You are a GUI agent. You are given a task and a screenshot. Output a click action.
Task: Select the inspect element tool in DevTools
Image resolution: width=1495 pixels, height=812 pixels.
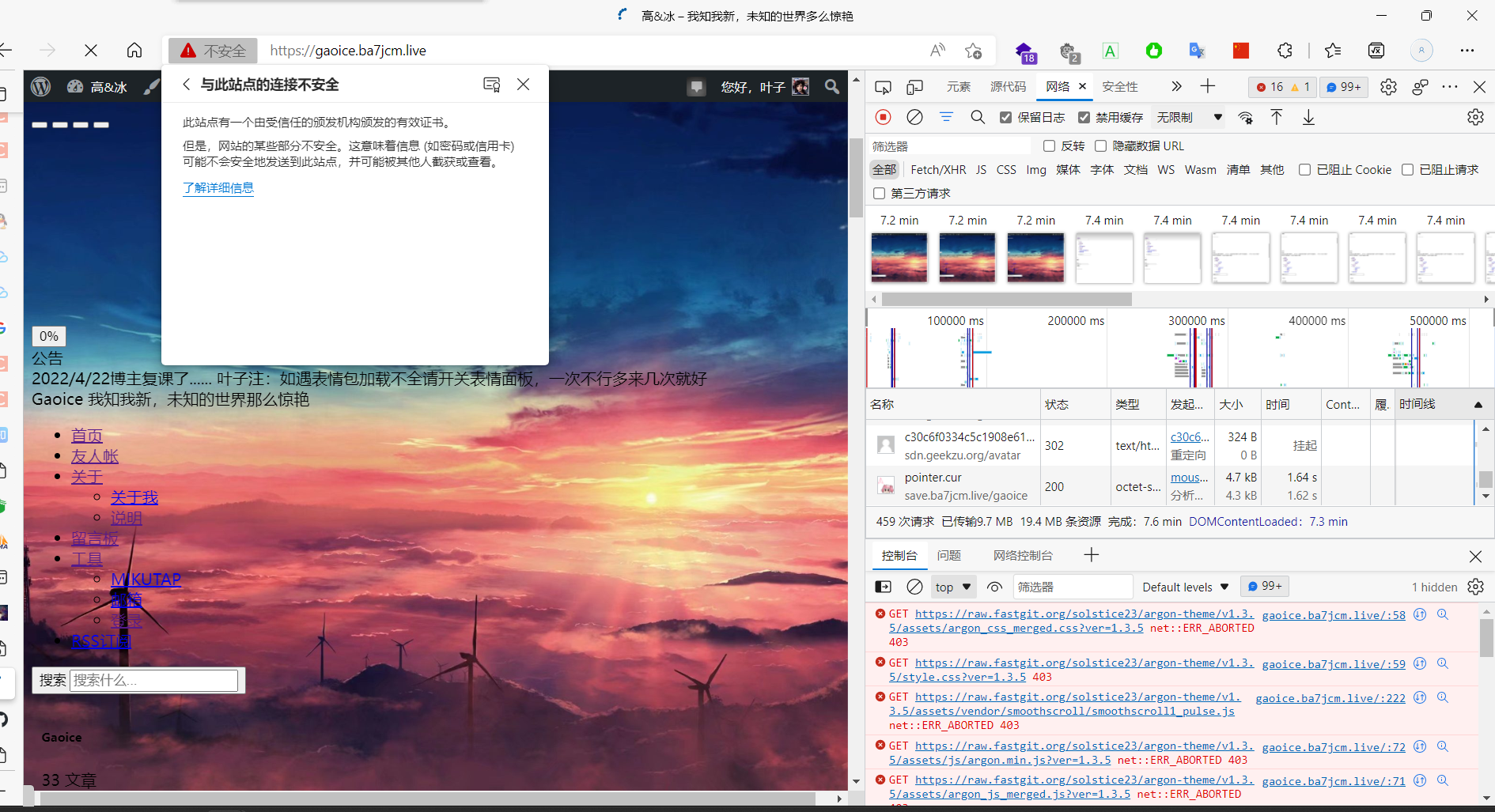coord(883,87)
